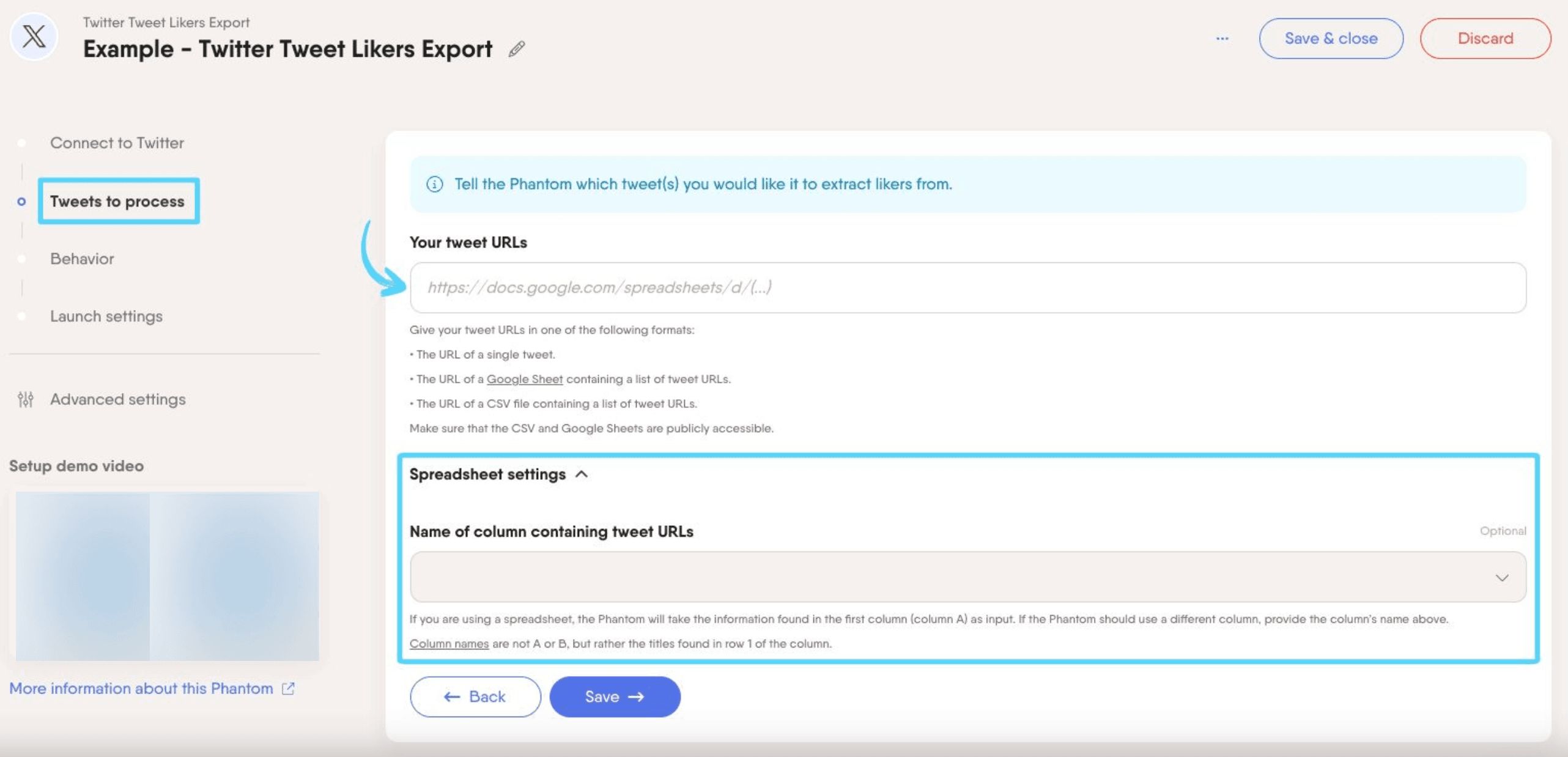The height and width of the screenshot is (757, 1568).
Task: Click the Your tweet URLs input field
Action: pos(967,287)
